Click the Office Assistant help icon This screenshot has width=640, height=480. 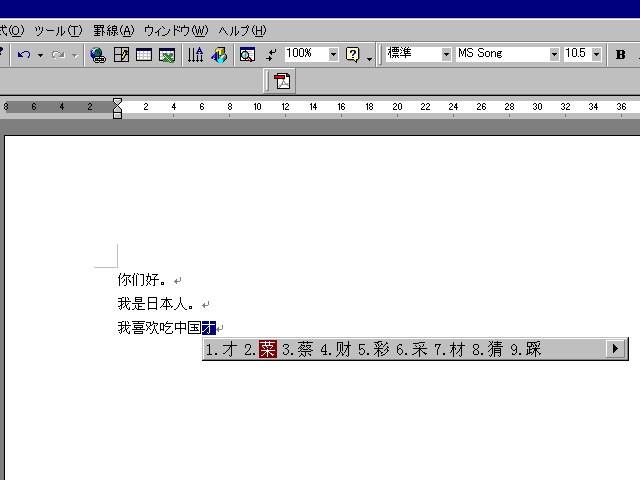coord(353,55)
